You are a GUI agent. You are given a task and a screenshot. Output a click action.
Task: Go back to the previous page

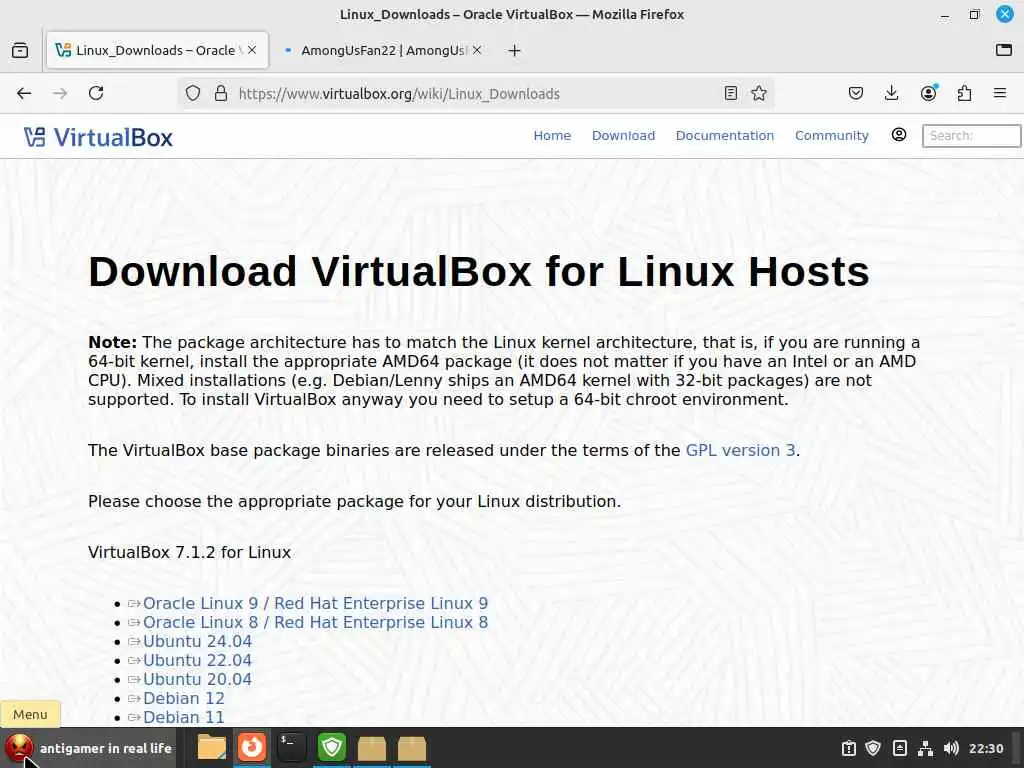(x=24, y=93)
